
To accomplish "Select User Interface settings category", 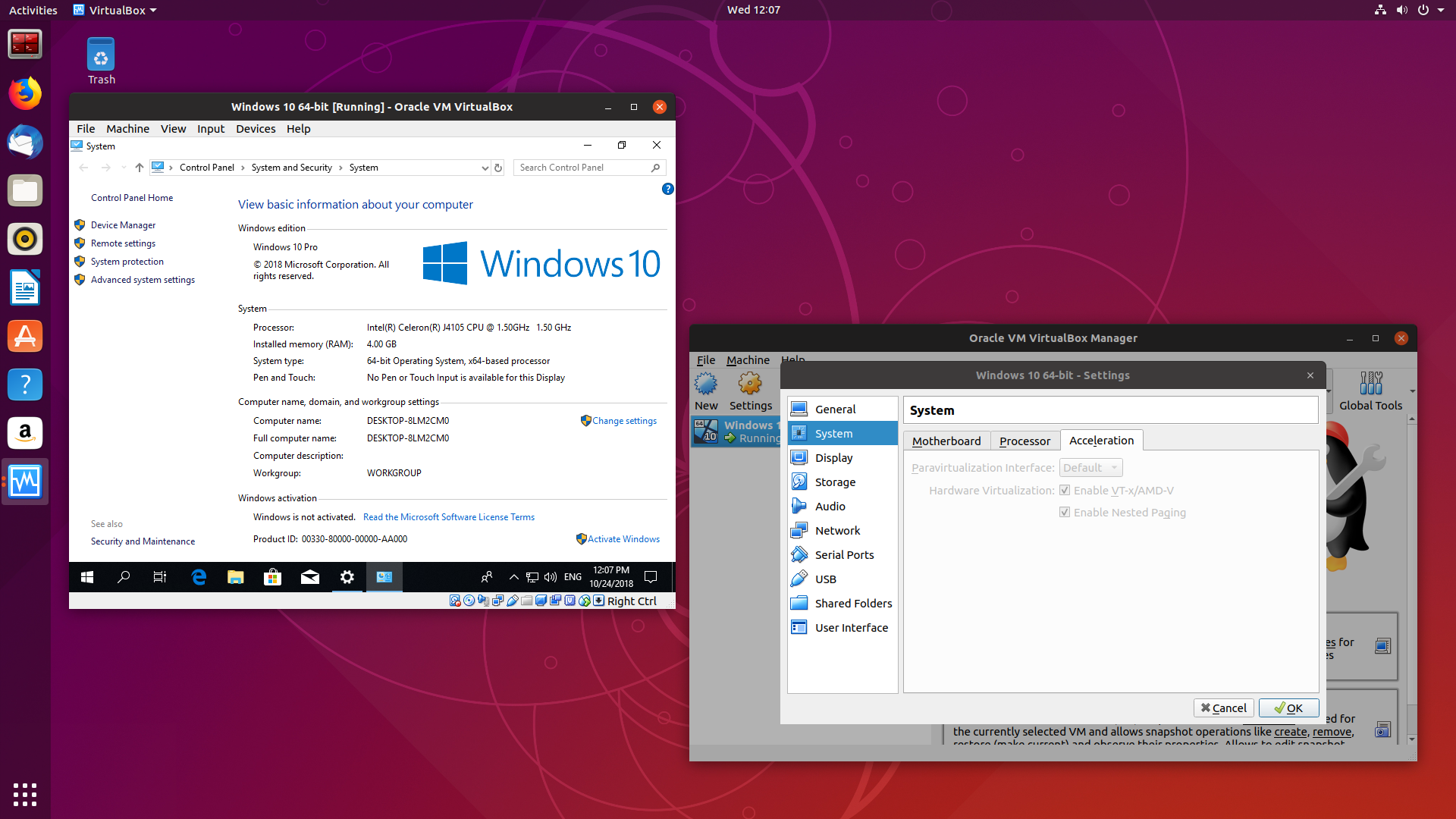I will tap(842, 627).
